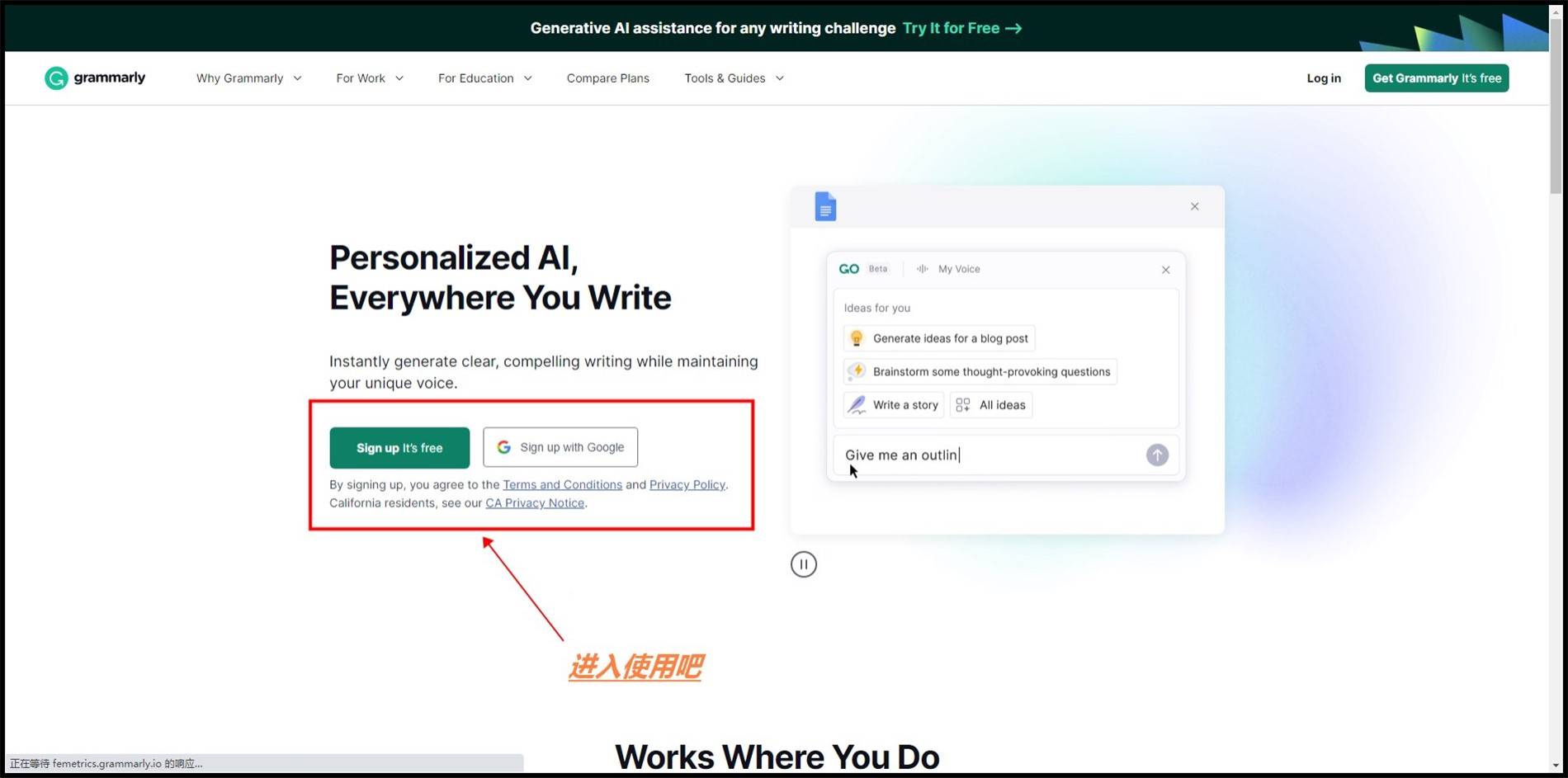Pause the demo animation
The image size is (1568, 778).
click(x=804, y=564)
